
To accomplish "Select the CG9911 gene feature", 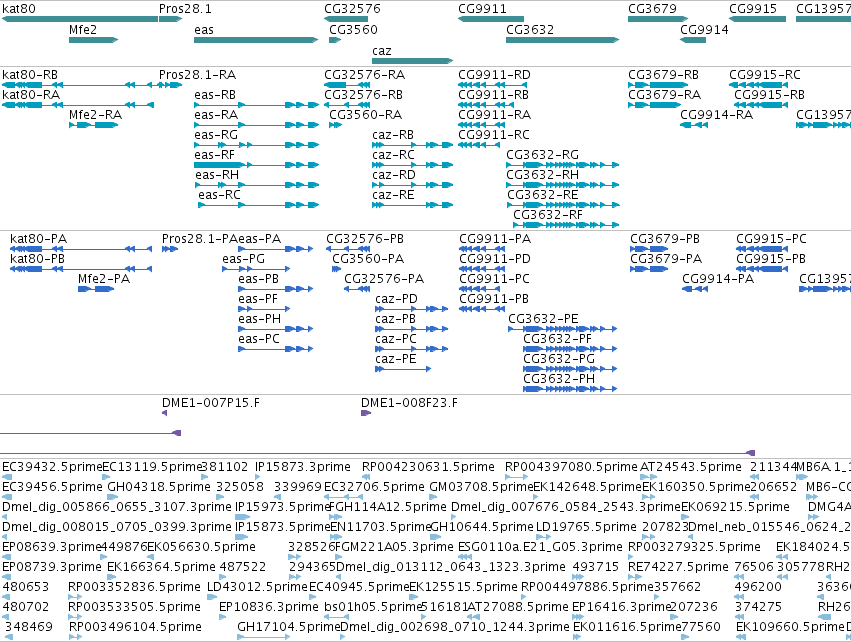I will (x=491, y=19).
